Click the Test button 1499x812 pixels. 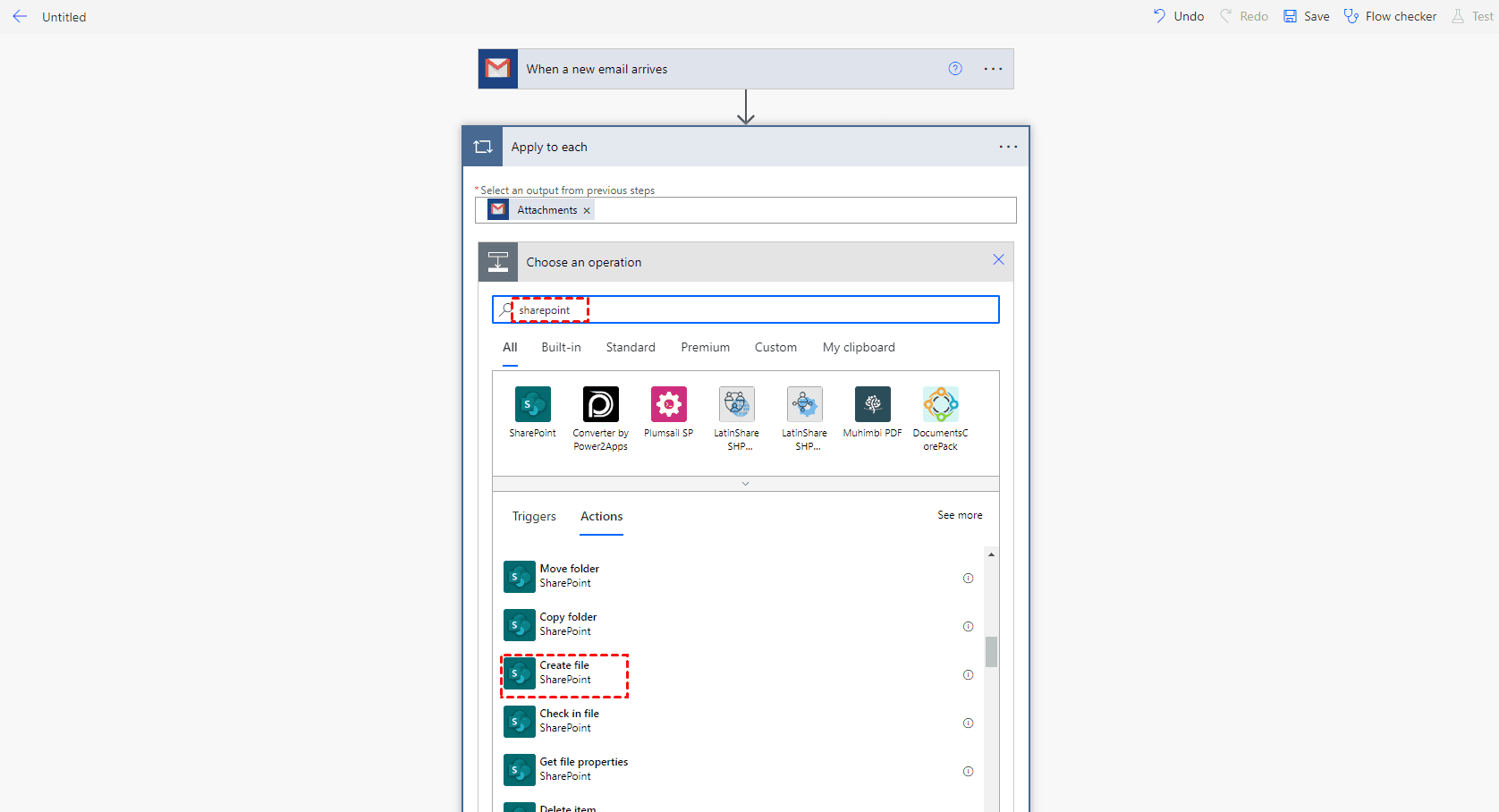(1472, 16)
